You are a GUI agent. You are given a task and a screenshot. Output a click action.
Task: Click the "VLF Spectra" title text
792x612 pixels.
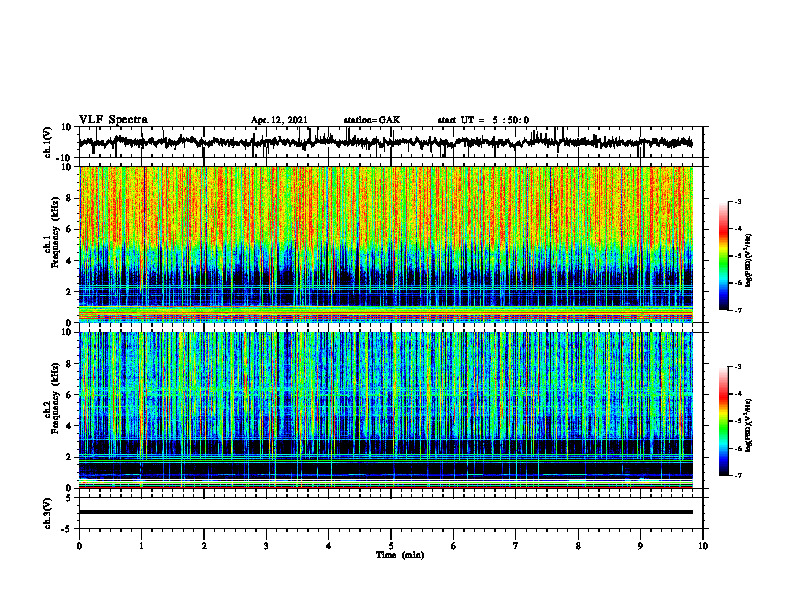[x=113, y=120]
